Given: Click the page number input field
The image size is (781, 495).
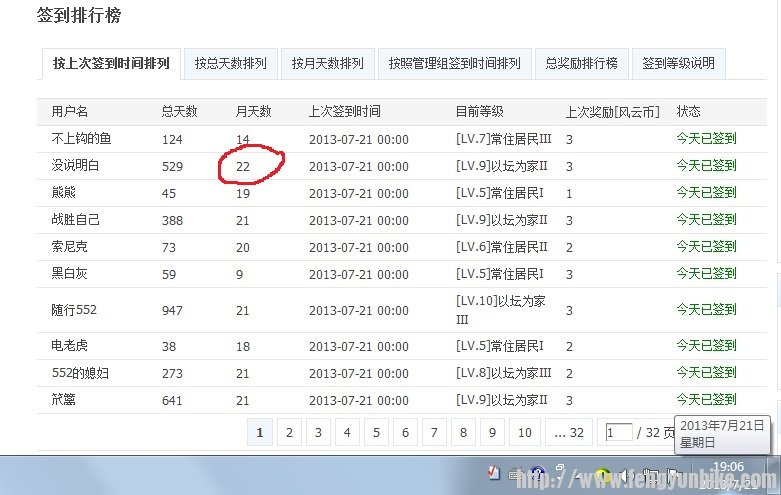Looking at the screenshot, I should (x=618, y=432).
